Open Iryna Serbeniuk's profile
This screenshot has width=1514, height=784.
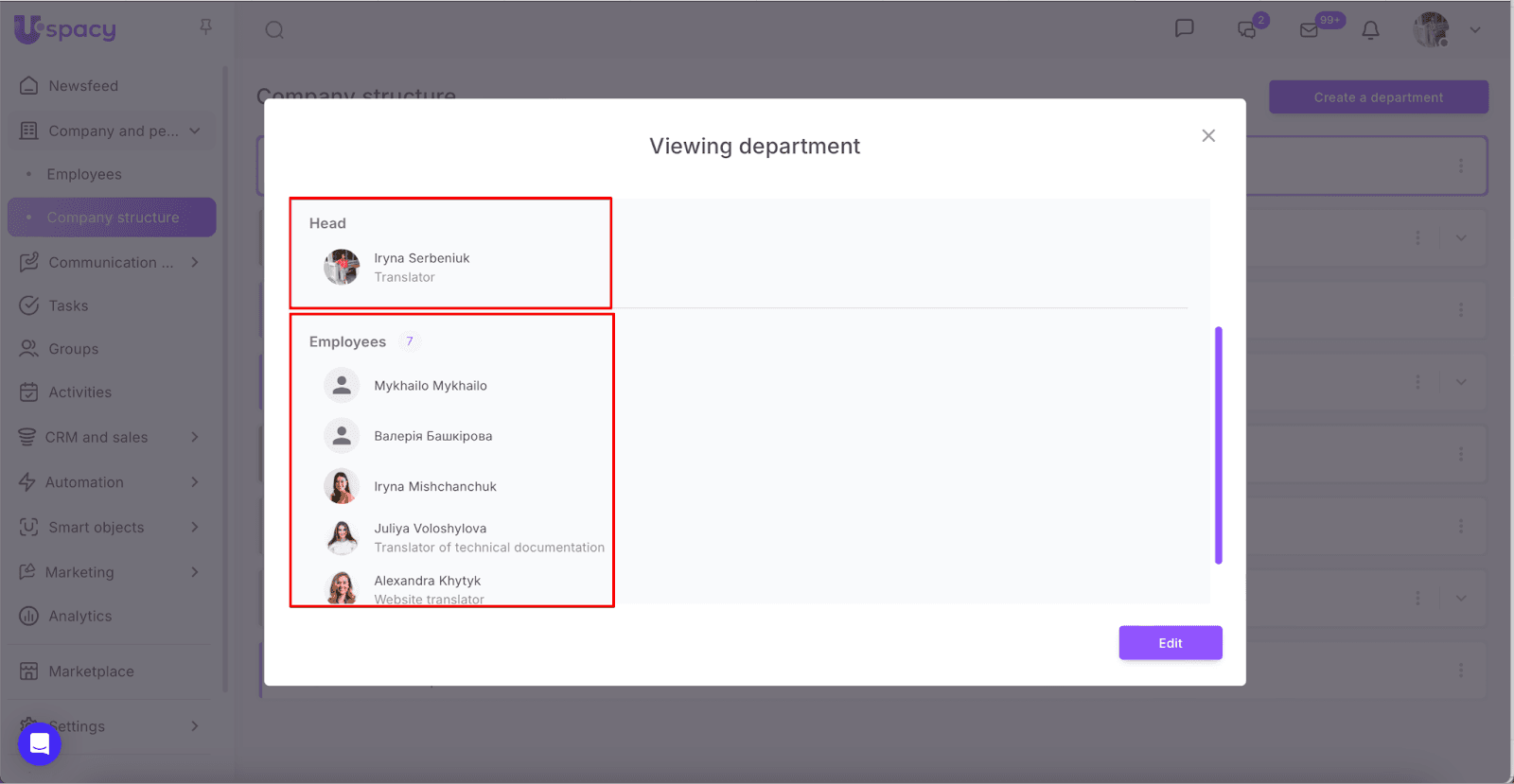(421, 258)
